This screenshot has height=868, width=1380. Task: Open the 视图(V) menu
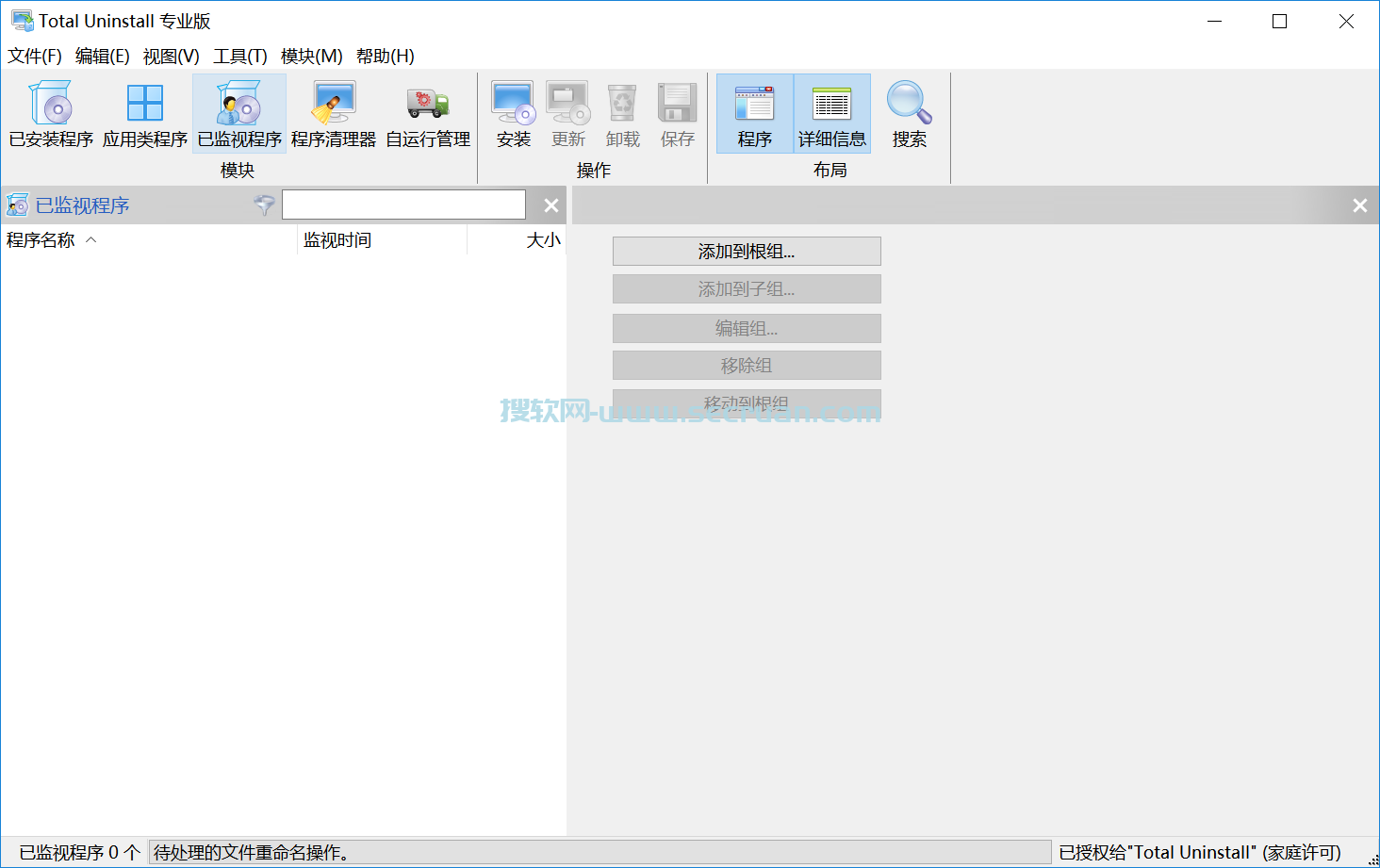(x=172, y=57)
